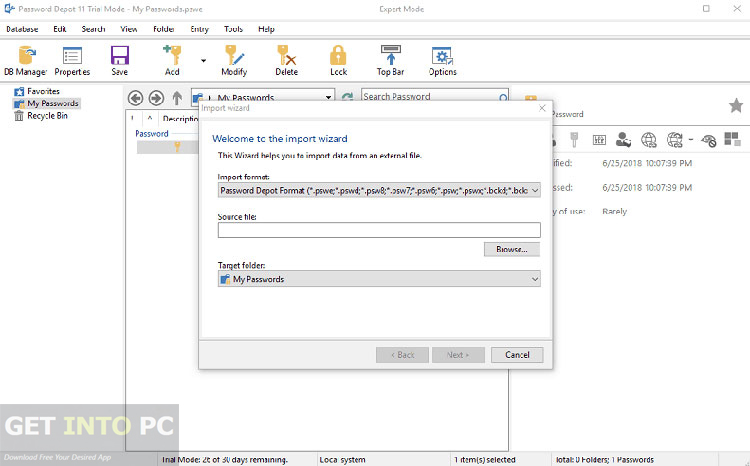Image resolution: width=750 pixels, height=466 pixels.
Task: Click the Description column header
Action: pos(179,118)
